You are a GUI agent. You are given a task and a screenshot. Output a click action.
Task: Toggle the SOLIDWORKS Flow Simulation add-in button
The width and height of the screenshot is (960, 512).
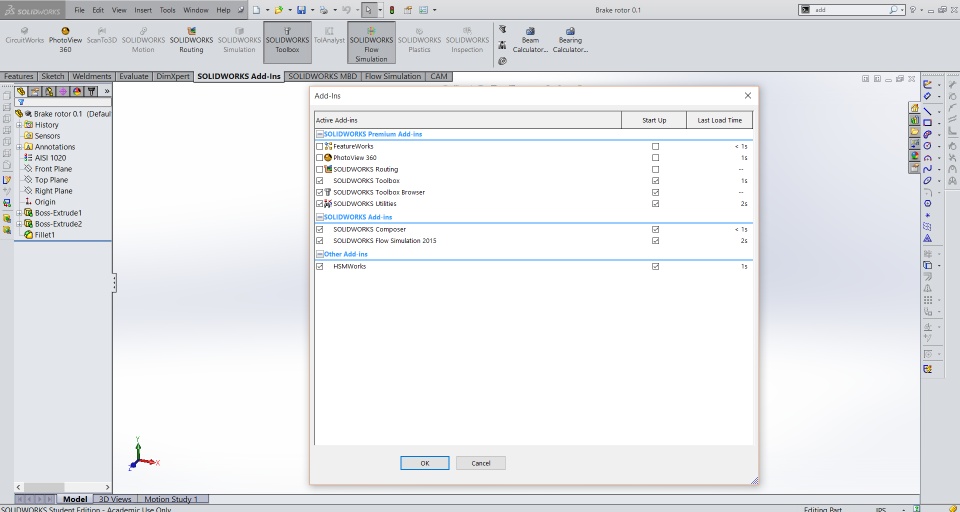click(x=371, y=42)
